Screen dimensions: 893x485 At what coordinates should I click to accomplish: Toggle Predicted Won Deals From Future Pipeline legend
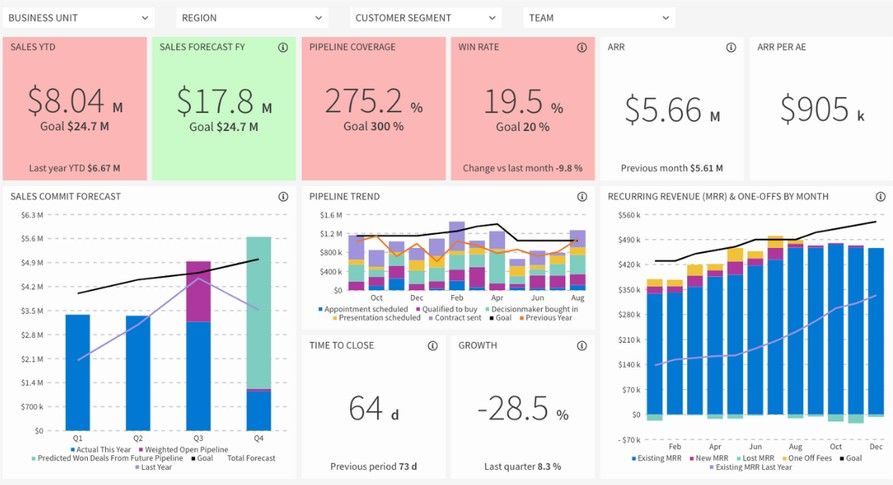(x=107, y=458)
